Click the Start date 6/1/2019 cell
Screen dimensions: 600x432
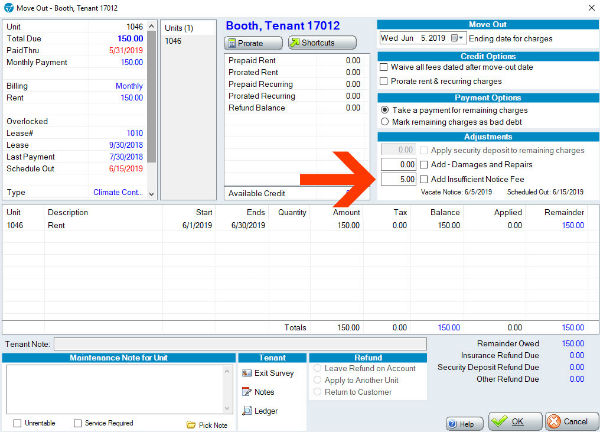(197, 225)
